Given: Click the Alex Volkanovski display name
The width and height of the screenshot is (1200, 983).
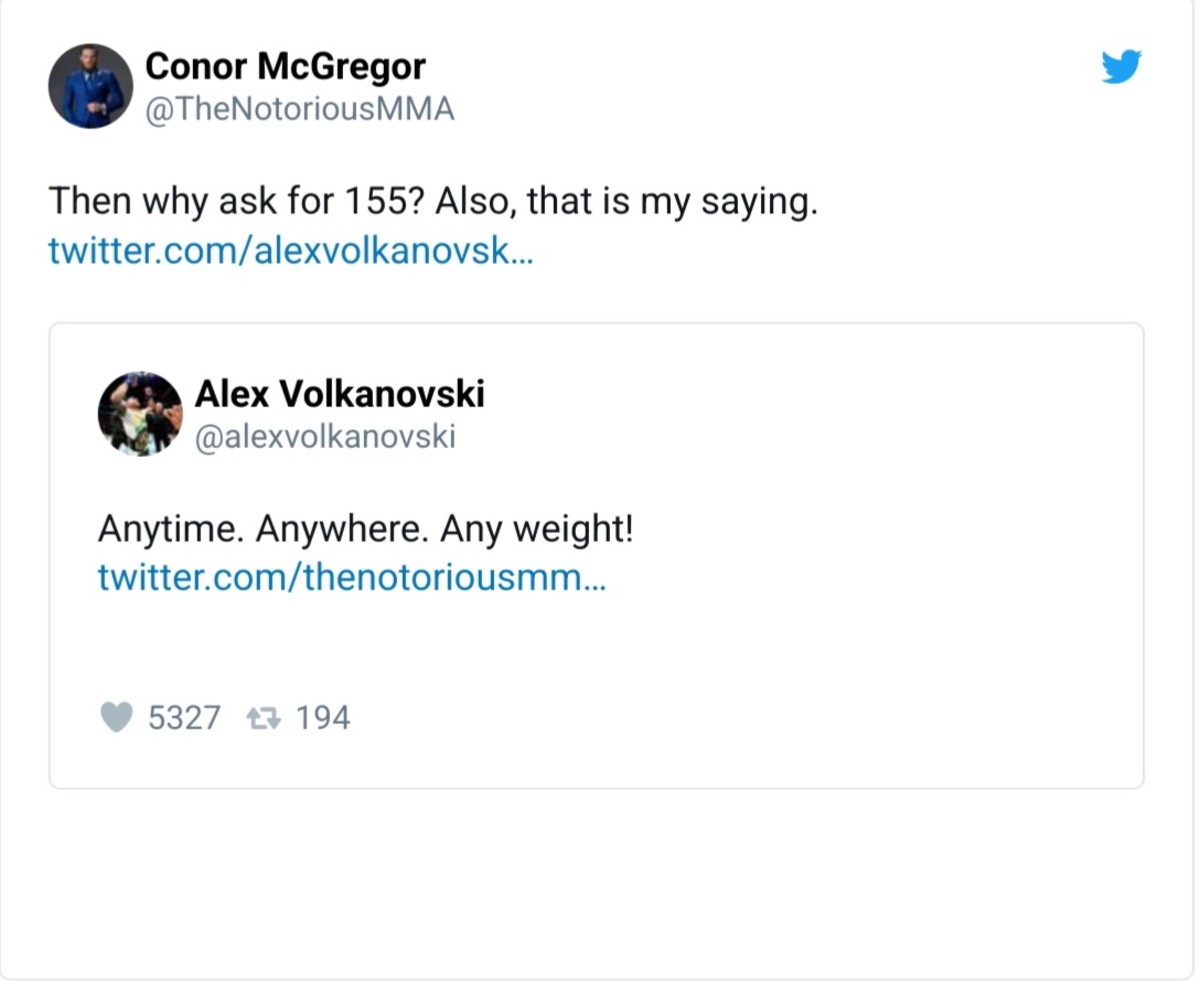Looking at the screenshot, I should [339, 395].
